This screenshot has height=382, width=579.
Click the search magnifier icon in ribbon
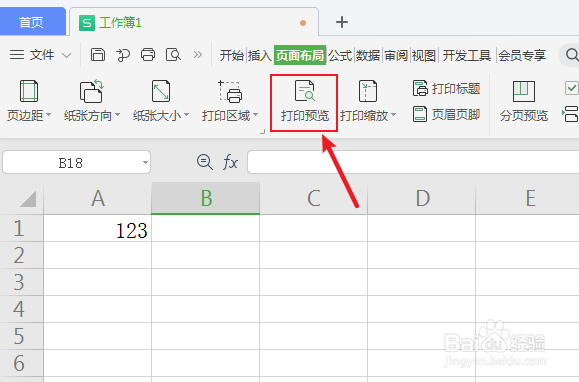[572, 55]
